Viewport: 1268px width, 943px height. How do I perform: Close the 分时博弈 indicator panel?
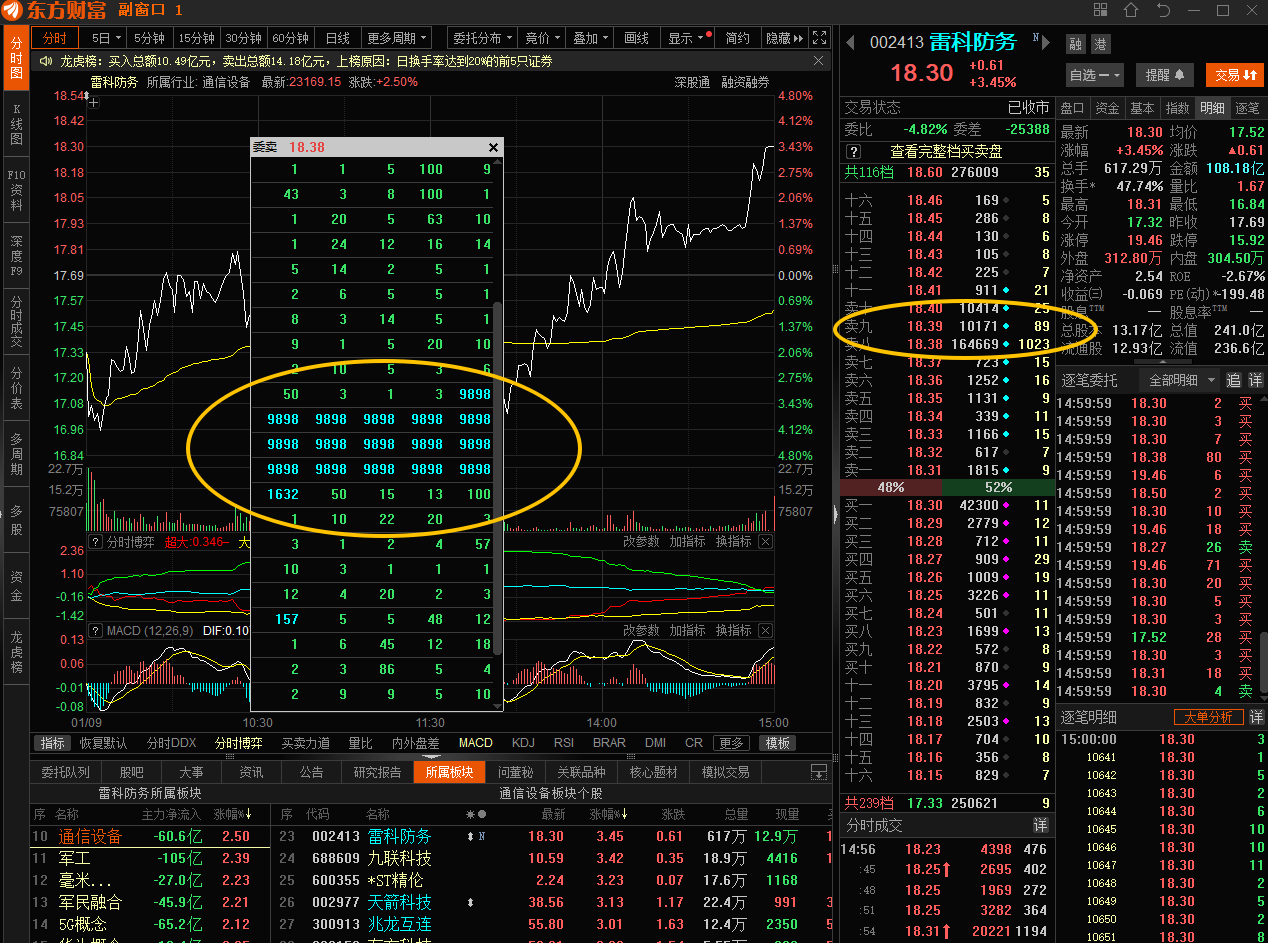(765, 542)
